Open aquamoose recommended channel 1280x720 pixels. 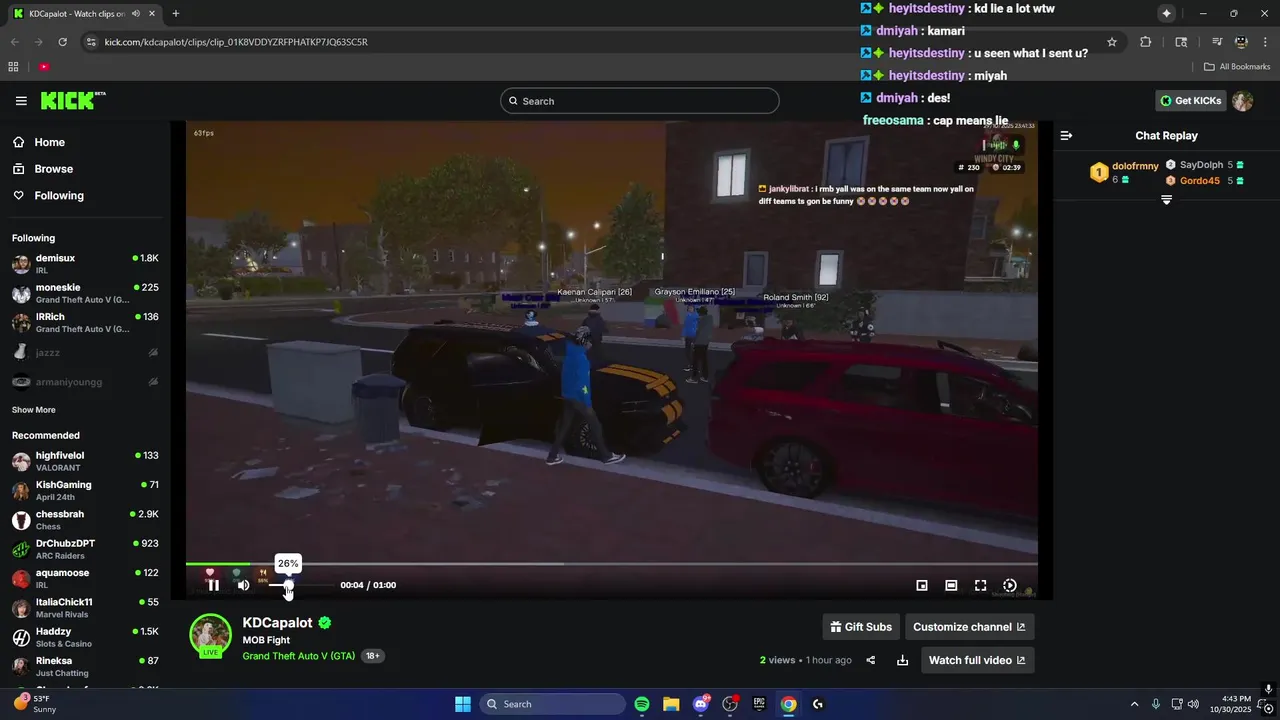click(84, 578)
